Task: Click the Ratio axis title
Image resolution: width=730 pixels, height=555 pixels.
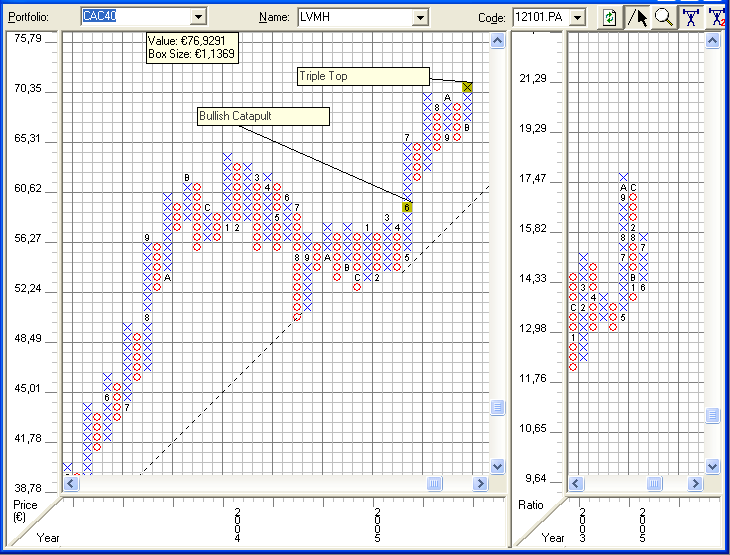Action: tap(531, 505)
